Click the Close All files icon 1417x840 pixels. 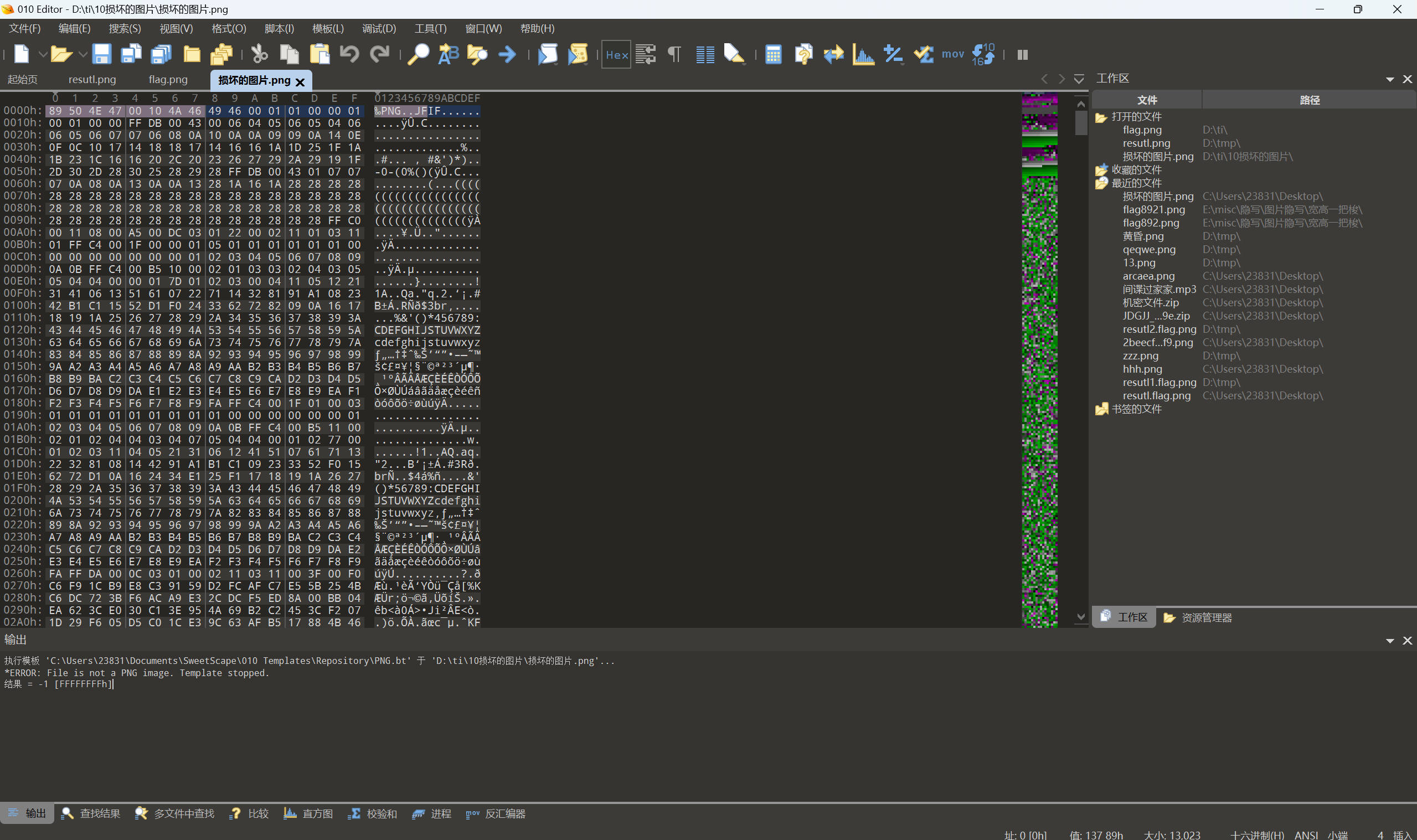coord(221,54)
